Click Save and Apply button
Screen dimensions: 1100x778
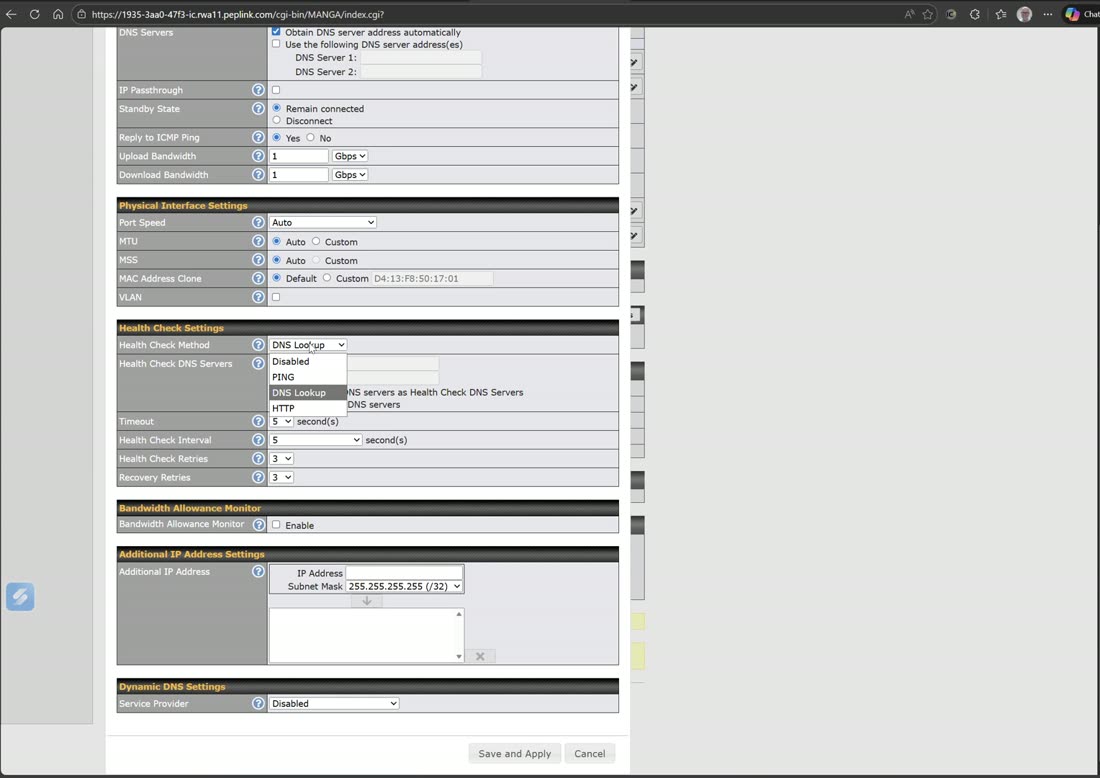[x=514, y=753]
